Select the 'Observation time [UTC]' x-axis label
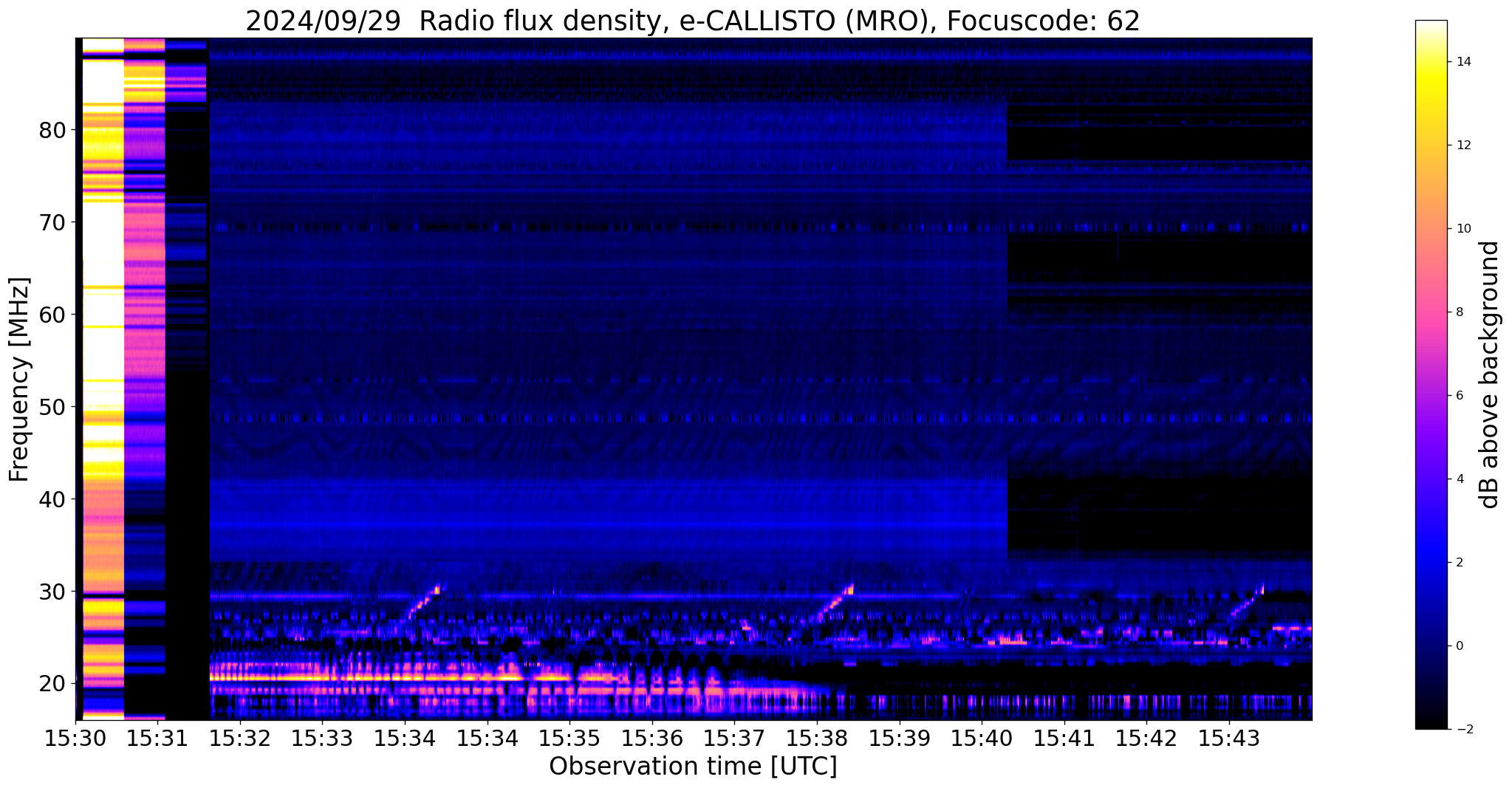The width and height of the screenshot is (1512, 788). (693, 767)
